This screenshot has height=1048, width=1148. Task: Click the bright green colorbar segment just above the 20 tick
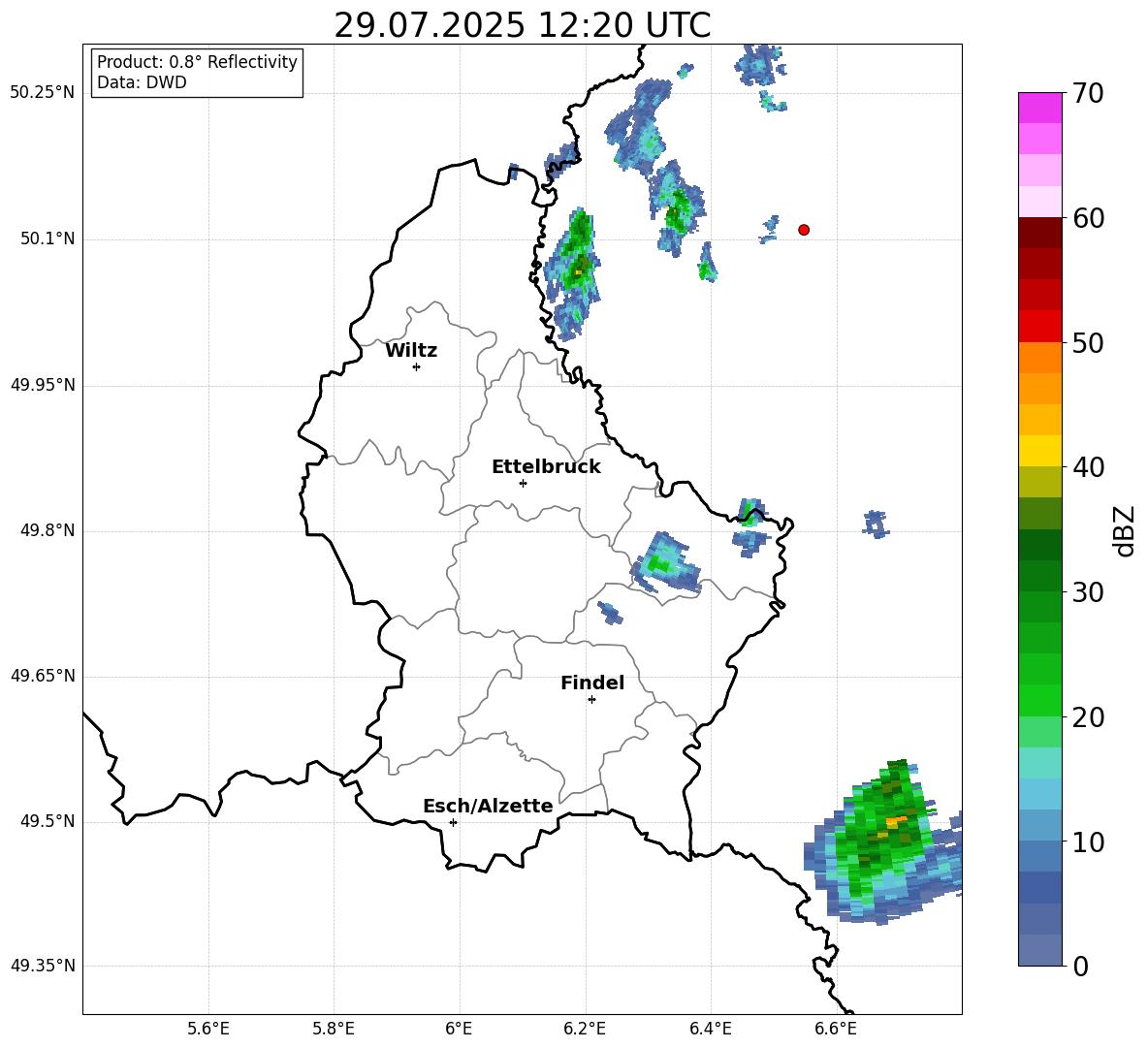pos(1040,700)
